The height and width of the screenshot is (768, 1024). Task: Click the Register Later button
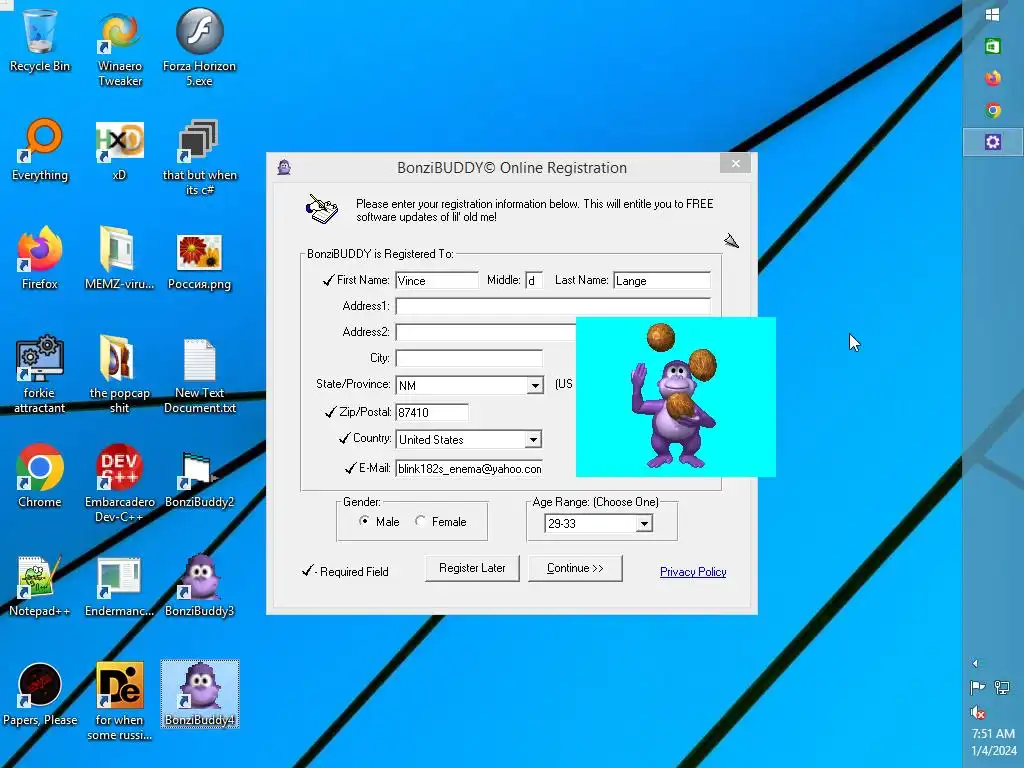pyautogui.click(x=472, y=568)
